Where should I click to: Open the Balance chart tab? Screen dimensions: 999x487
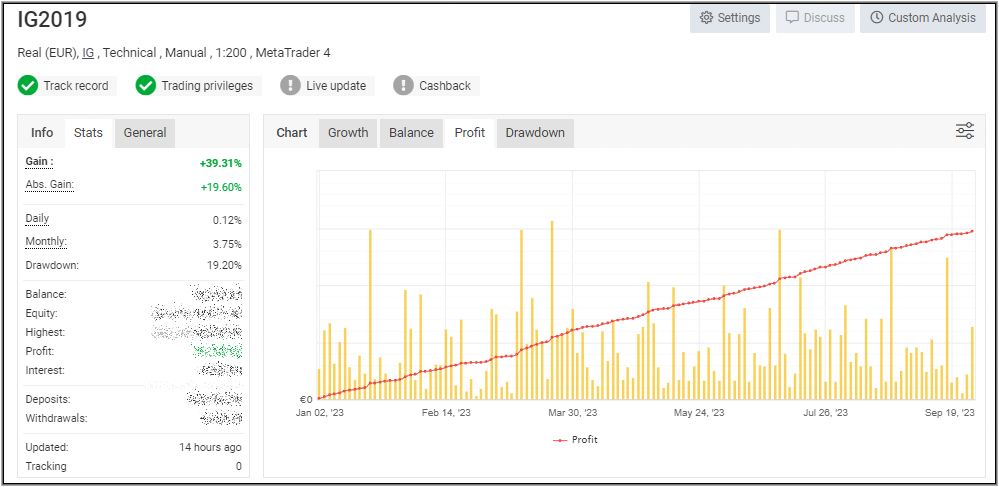coord(411,133)
